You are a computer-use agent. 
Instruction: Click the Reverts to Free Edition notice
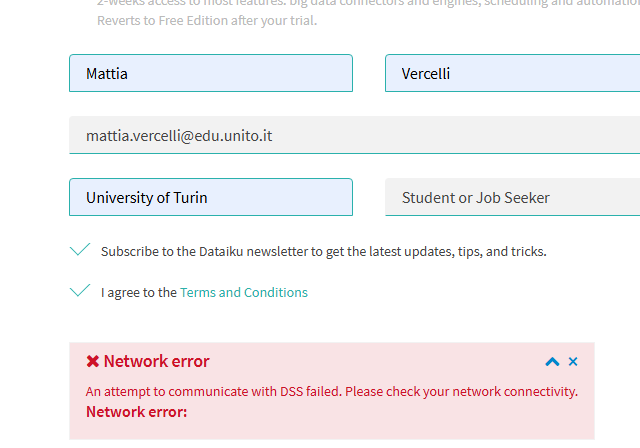[207, 20]
